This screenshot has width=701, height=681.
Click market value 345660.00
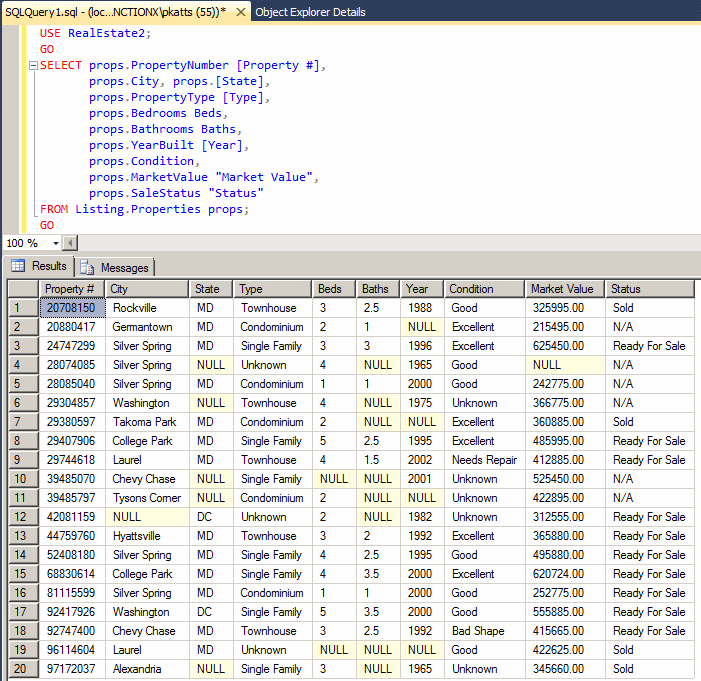point(565,669)
